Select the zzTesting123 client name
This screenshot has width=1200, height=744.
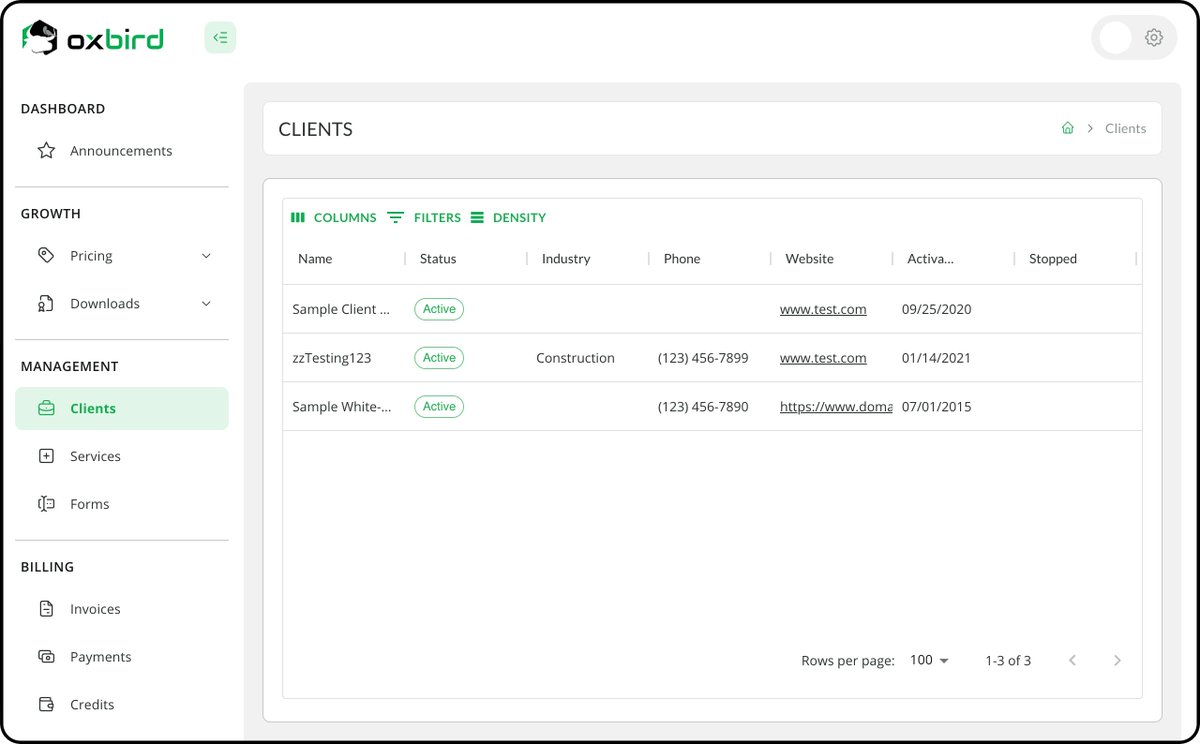tap(332, 358)
